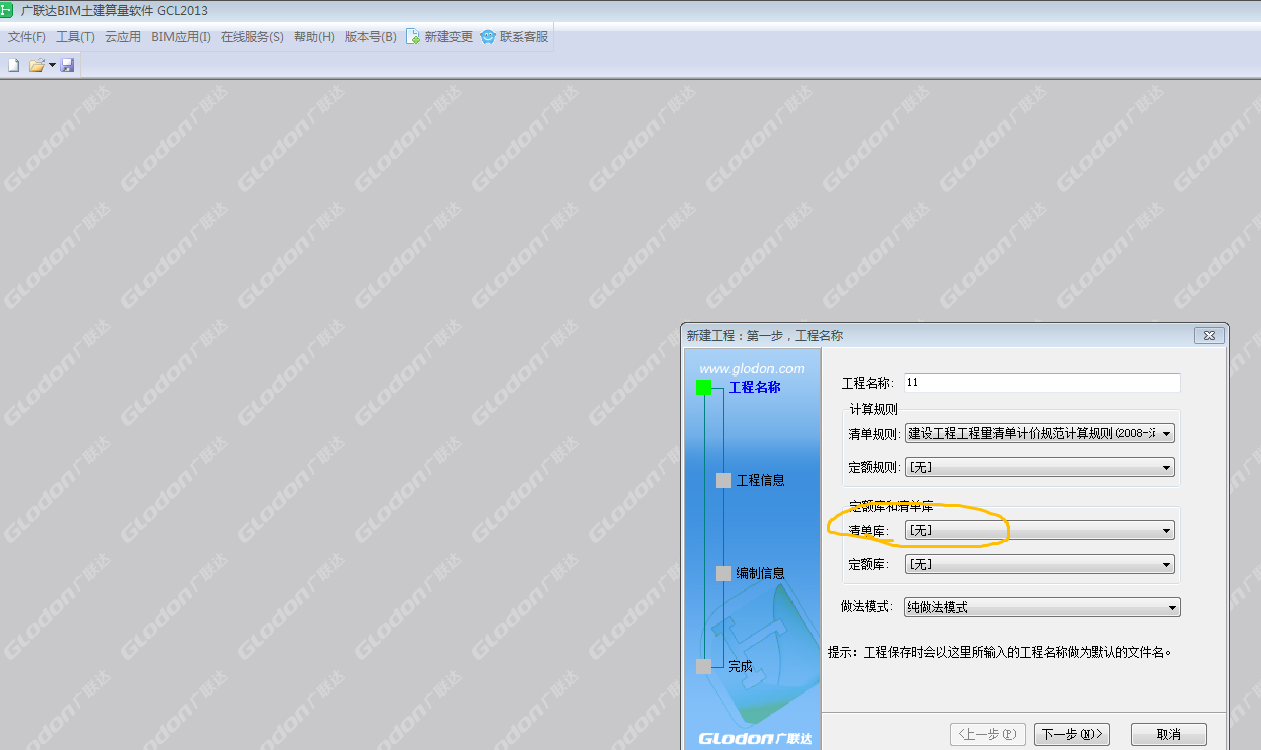Open the 版本号(B) menu

(x=371, y=37)
